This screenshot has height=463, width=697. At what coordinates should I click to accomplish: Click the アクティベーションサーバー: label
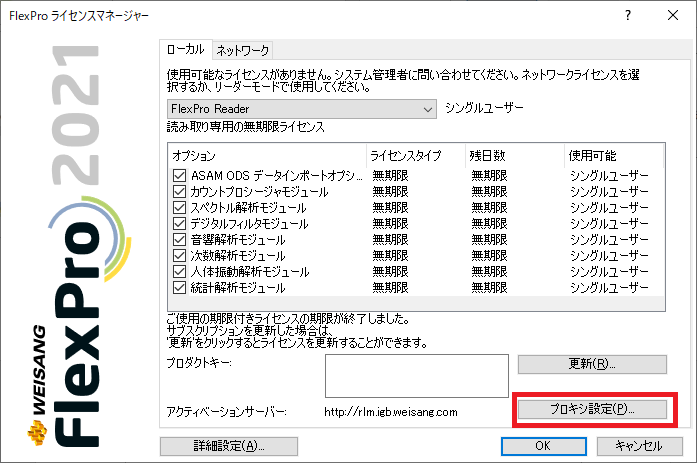[227, 412]
